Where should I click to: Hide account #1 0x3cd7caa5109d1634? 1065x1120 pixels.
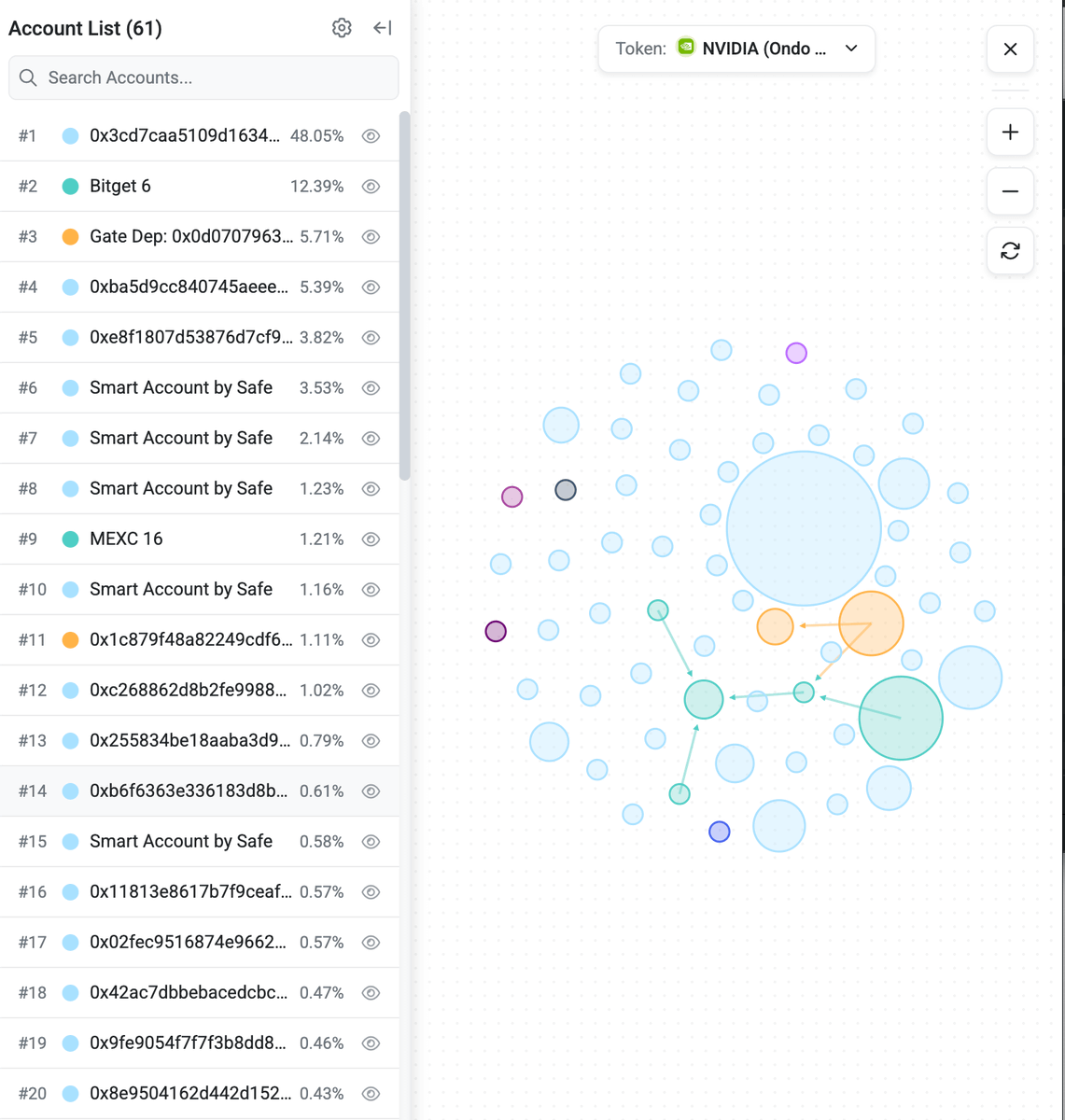[371, 136]
